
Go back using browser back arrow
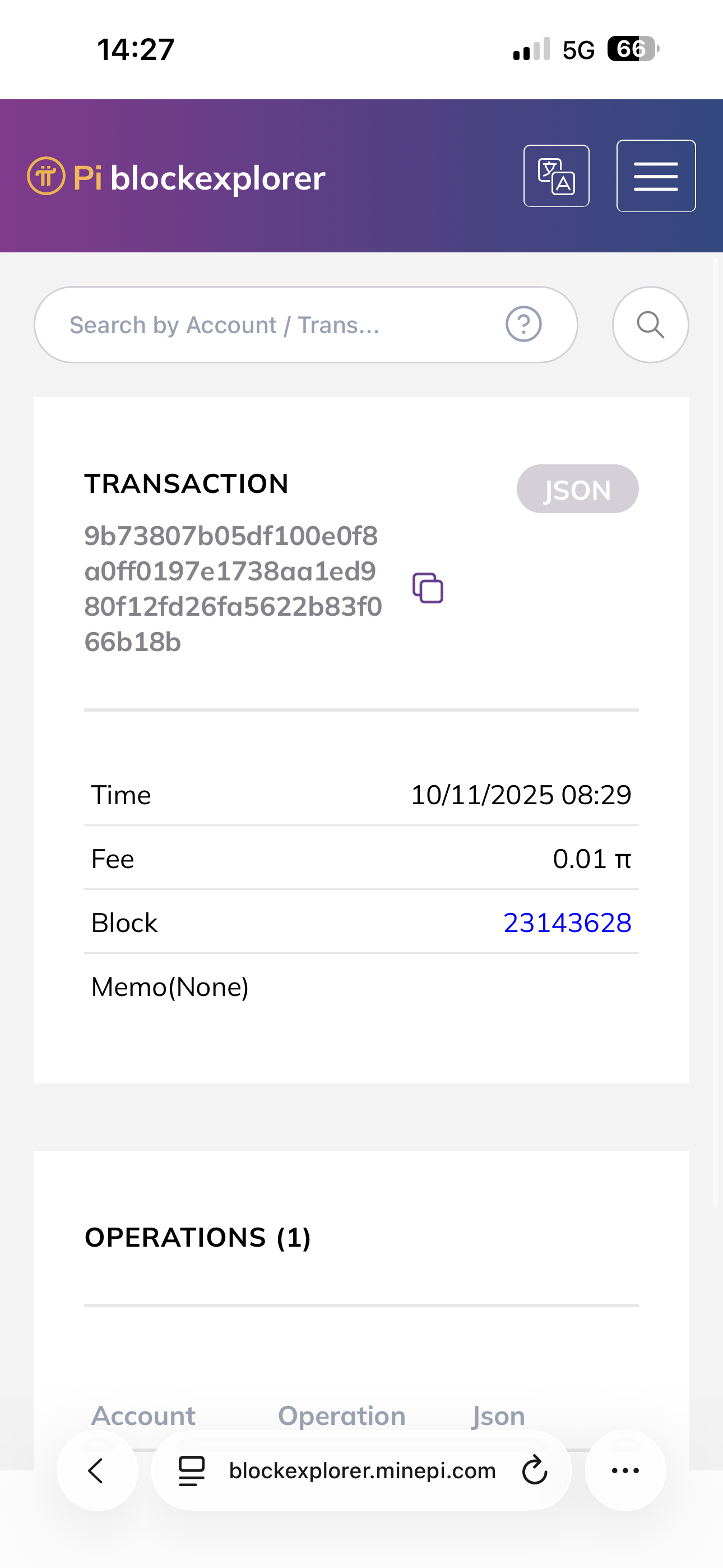pyautogui.click(x=97, y=1470)
